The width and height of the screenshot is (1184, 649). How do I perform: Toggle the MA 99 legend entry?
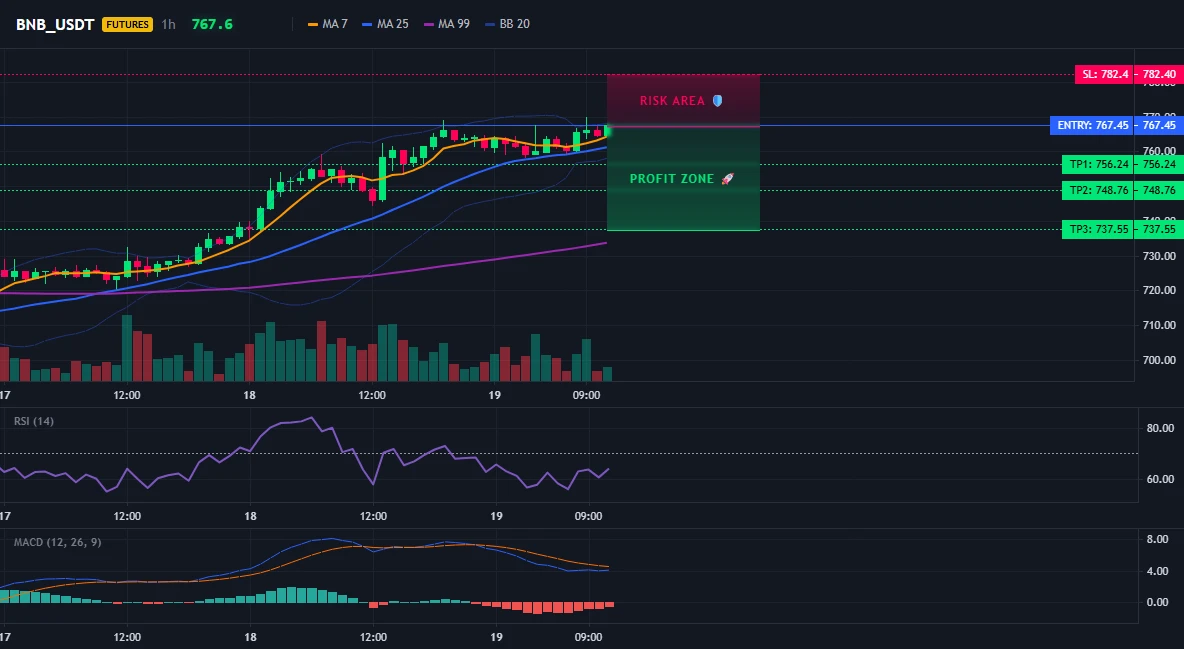point(447,24)
